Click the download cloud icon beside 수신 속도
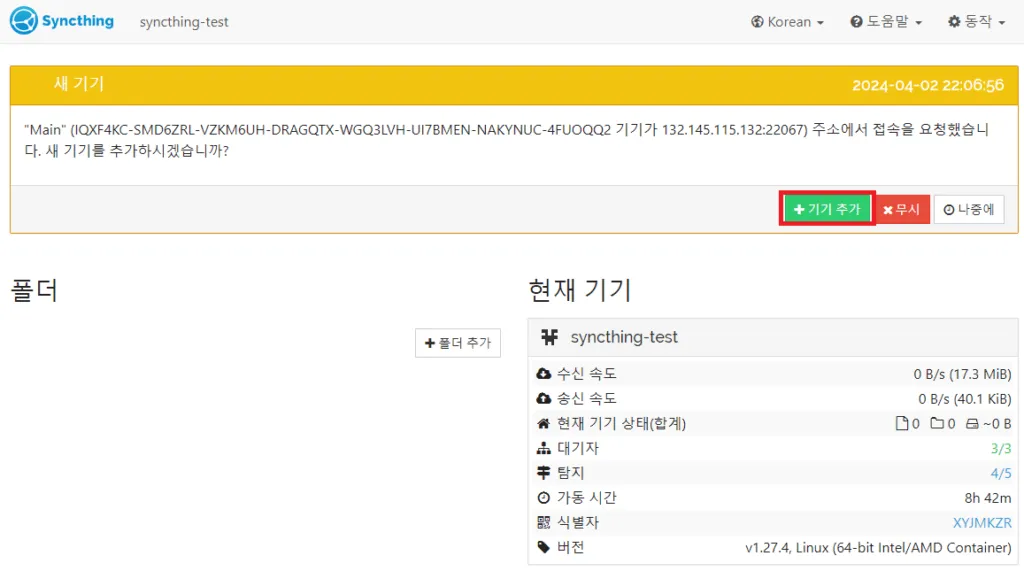 [x=544, y=374]
